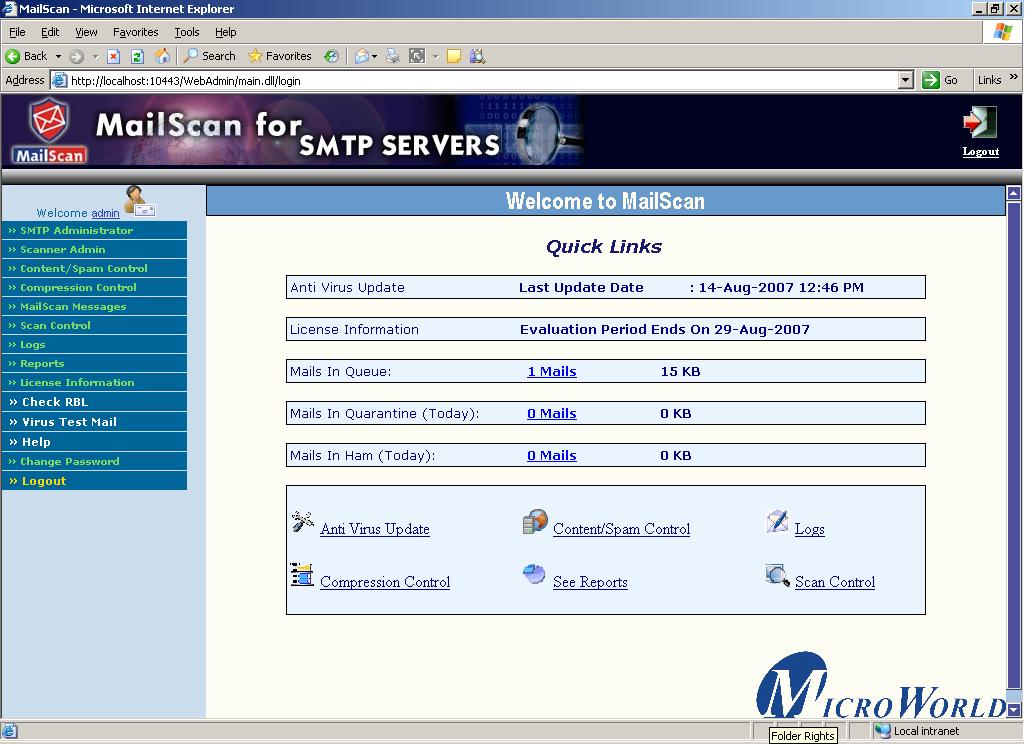Refresh the page using the Refresh icon
Image resolution: width=1026 pixels, height=744 pixels.
(137, 56)
